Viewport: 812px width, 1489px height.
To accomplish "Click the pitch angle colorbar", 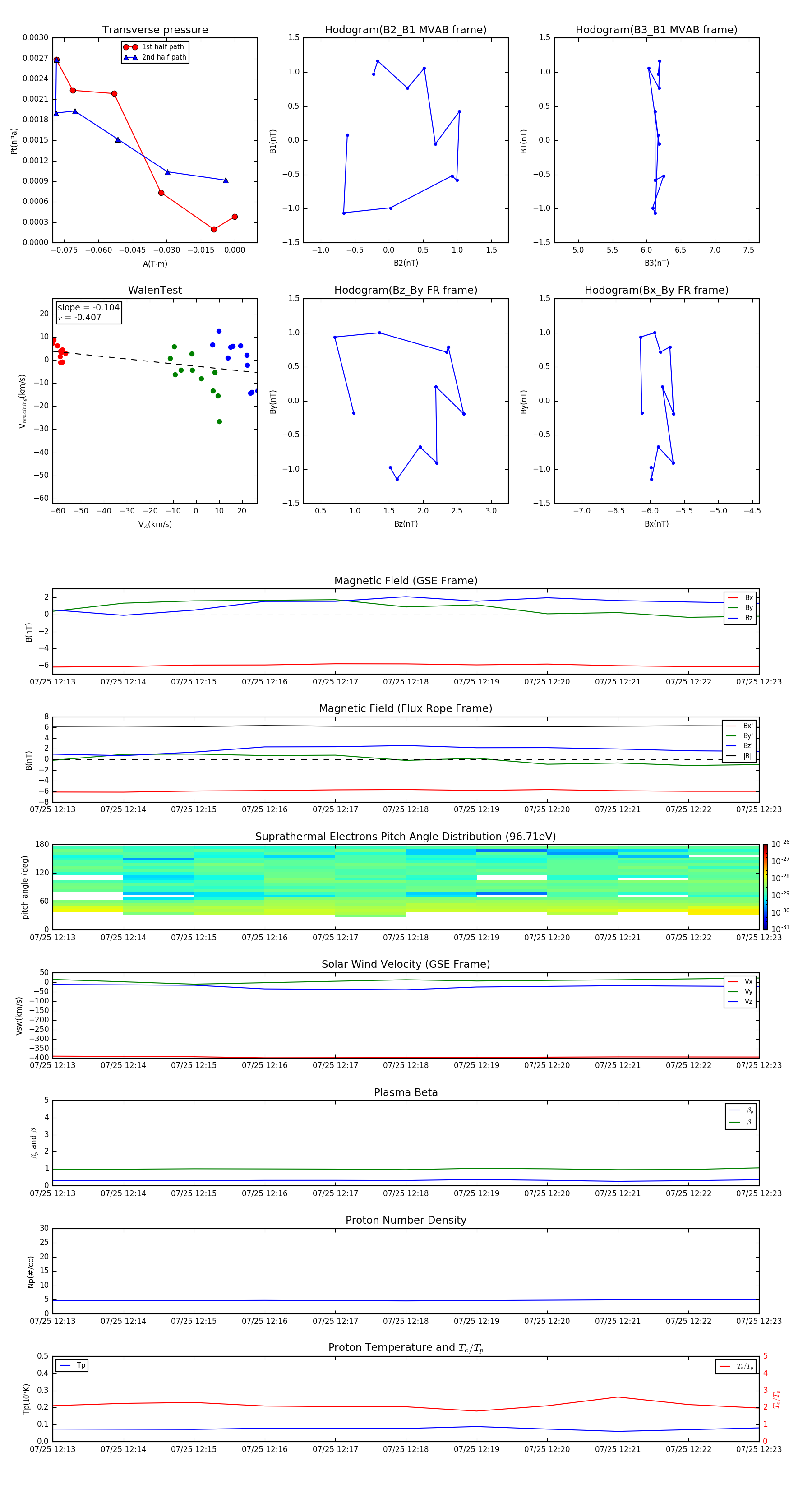I will 765,887.
